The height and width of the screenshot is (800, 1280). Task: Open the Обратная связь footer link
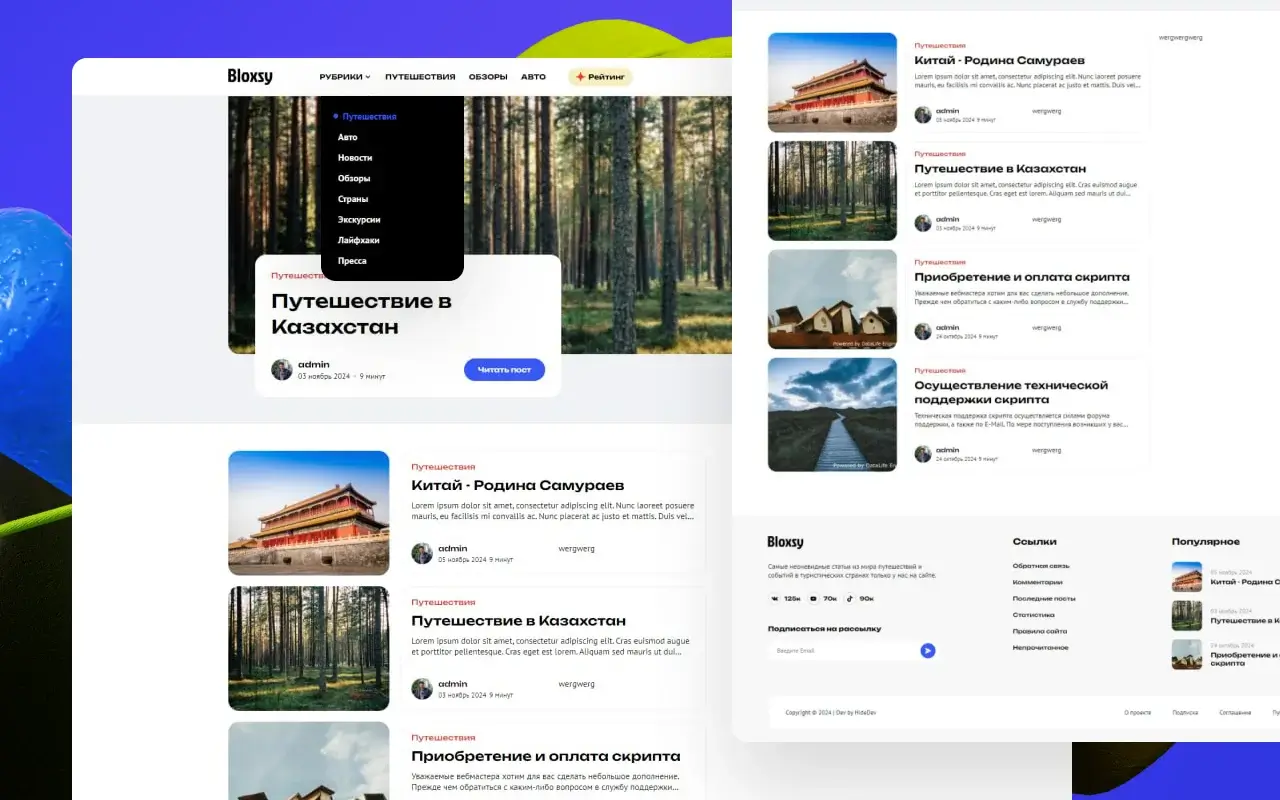tap(1040, 566)
